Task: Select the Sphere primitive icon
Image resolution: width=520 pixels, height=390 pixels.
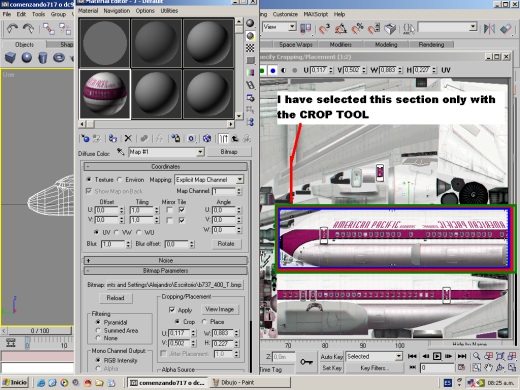Action: pyautogui.click(x=27, y=58)
